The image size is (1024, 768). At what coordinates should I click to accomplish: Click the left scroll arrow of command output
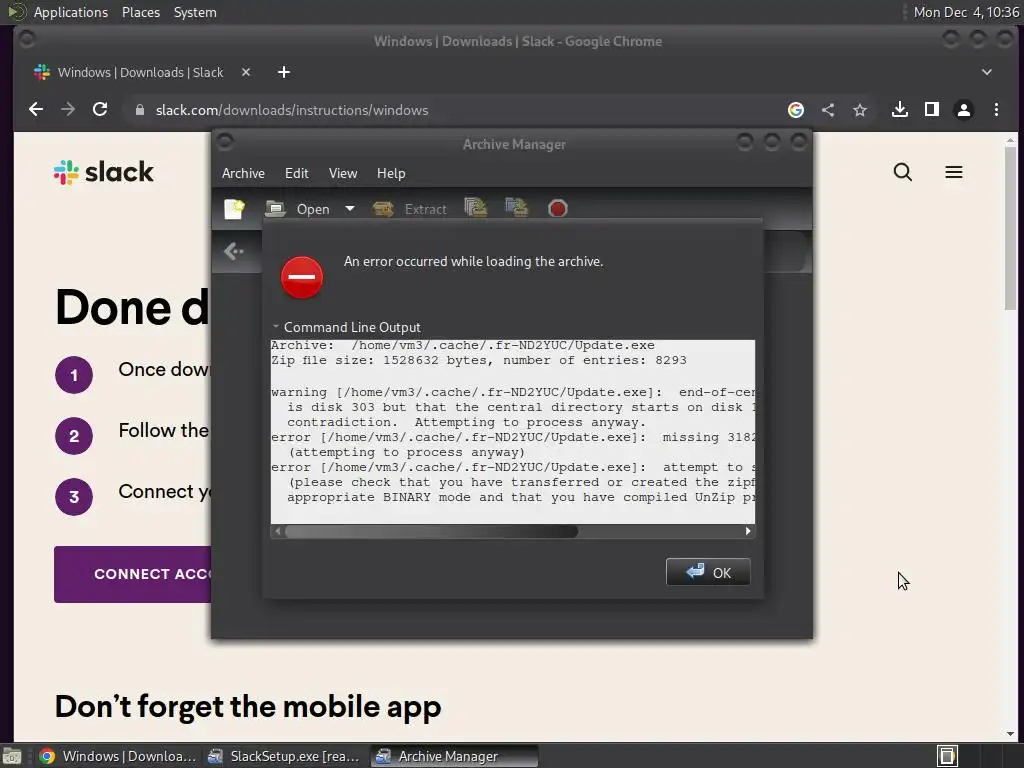point(278,531)
